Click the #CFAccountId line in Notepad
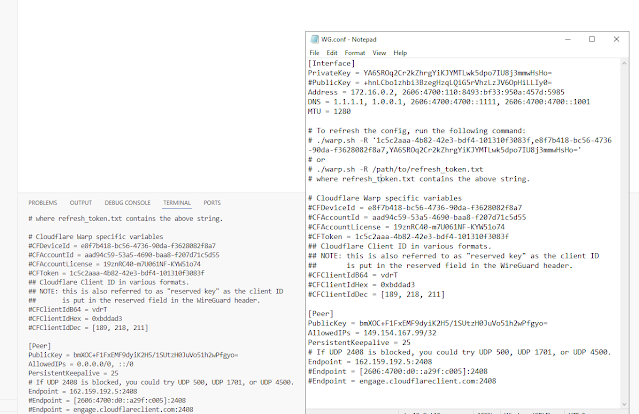 click(x=417, y=218)
